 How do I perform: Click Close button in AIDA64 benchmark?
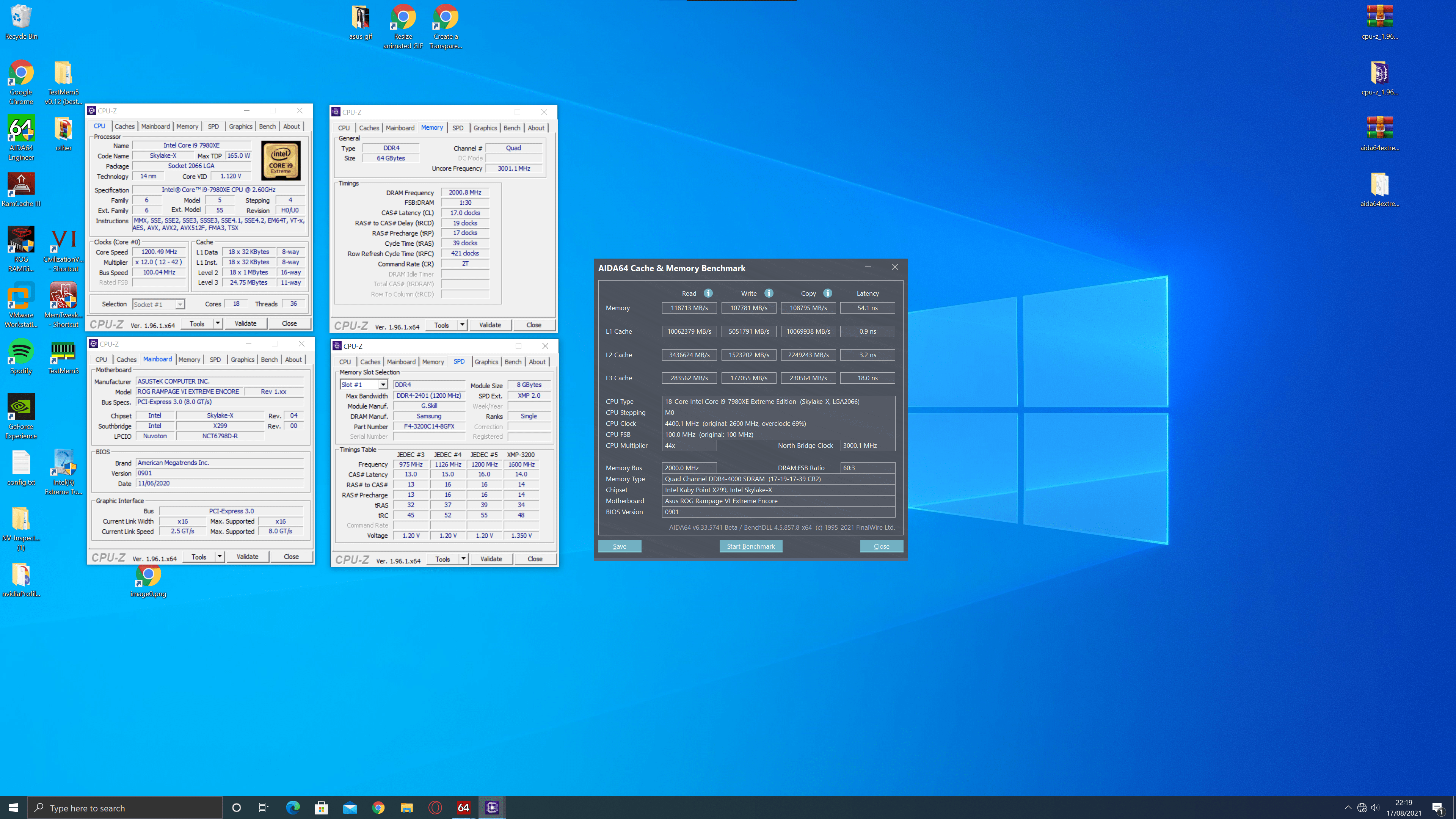pos(881,546)
